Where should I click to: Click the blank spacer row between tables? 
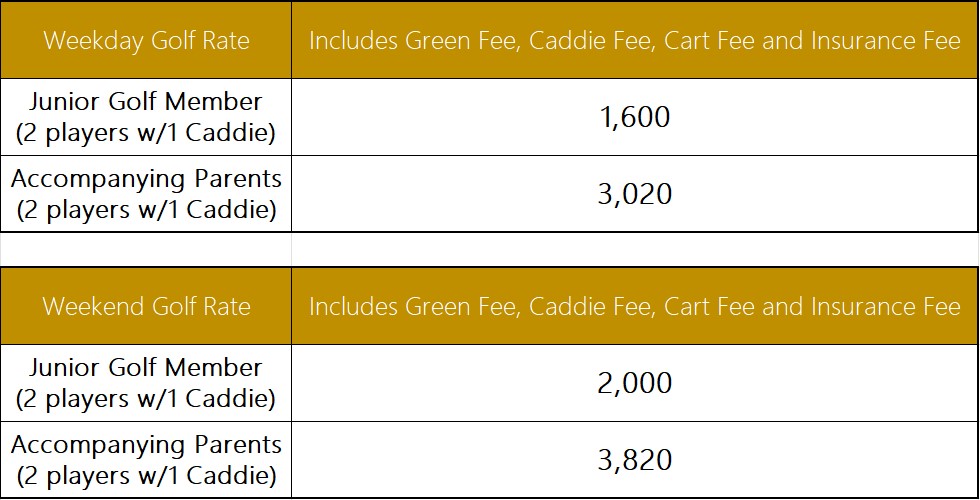point(490,249)
